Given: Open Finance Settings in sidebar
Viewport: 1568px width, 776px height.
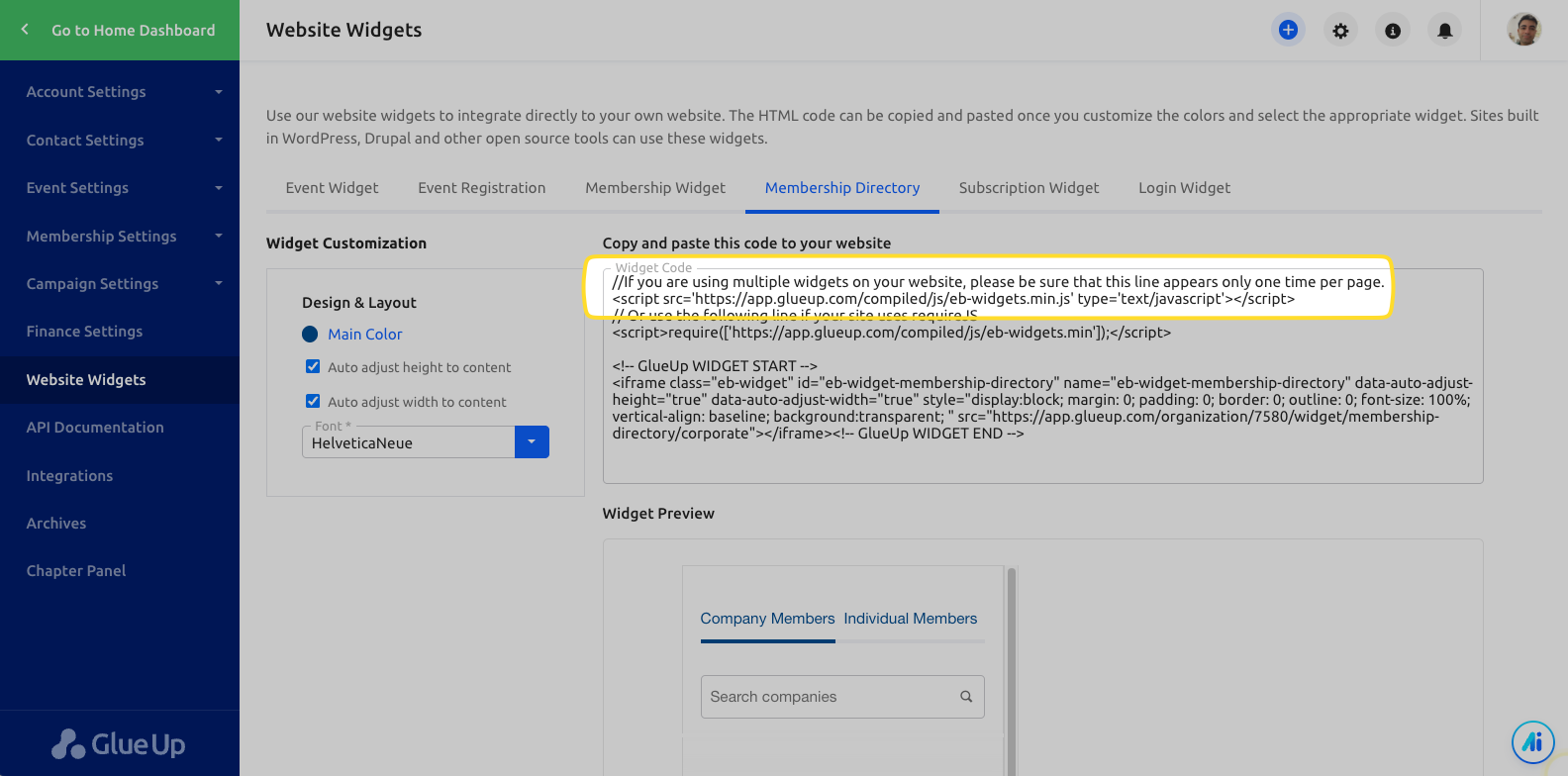Looking at the screenshot, I should point(120,332).
